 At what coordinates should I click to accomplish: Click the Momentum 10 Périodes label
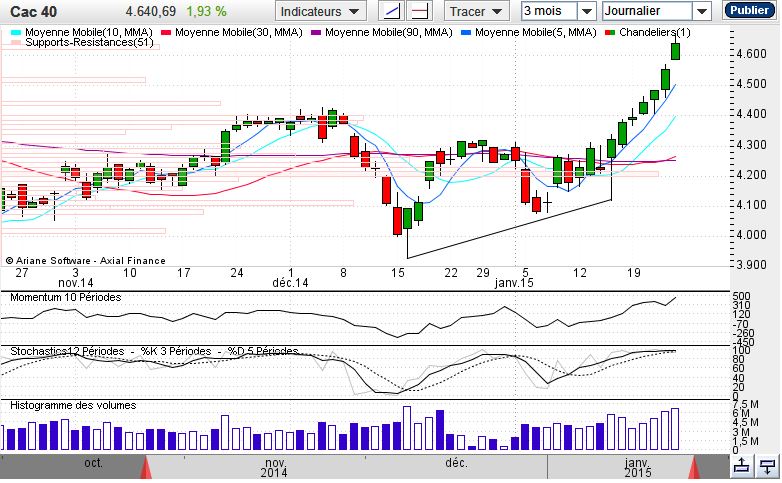65,297
